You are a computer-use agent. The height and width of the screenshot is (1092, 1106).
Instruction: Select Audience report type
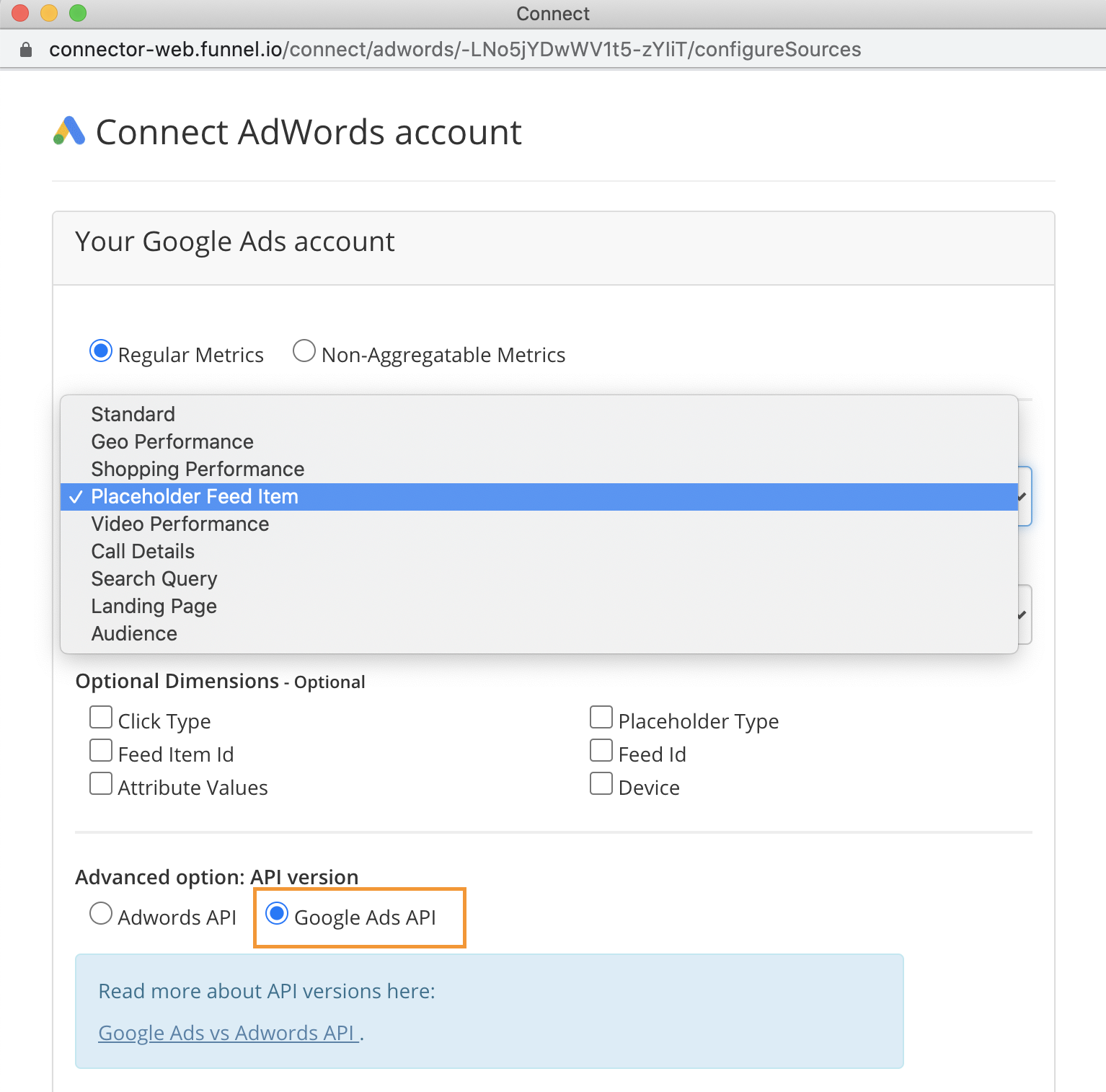point(134,633)
